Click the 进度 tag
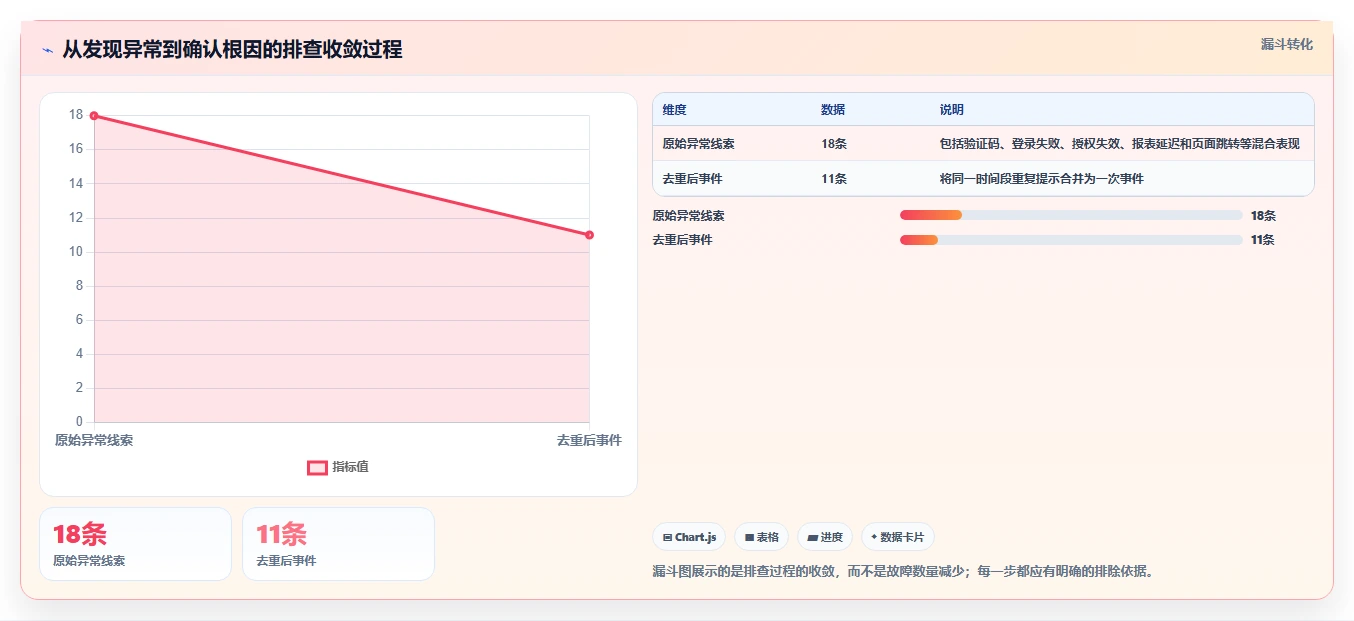Screen dimensions: 1354x621 (x=825, y=537)
